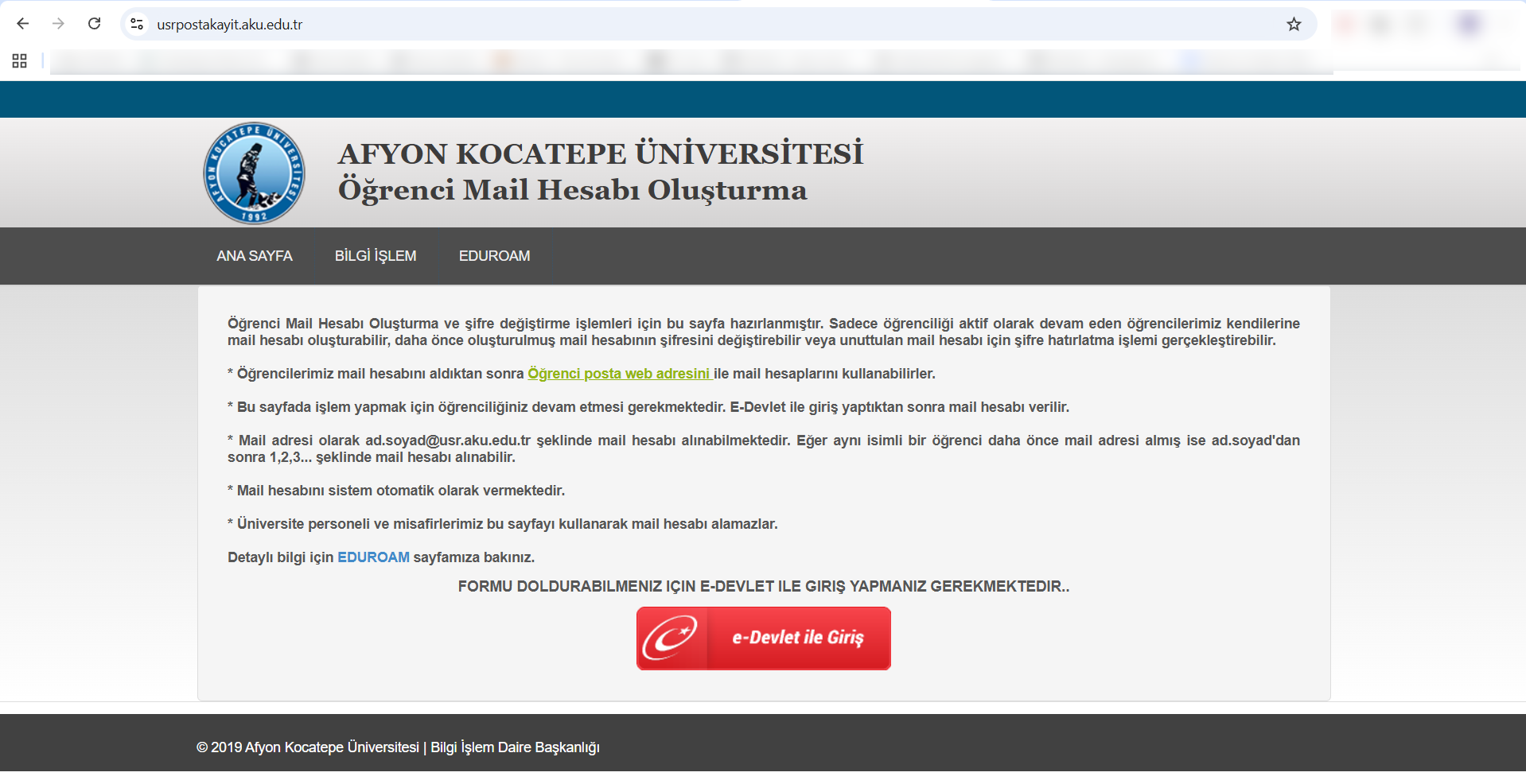Click the Öğrenci Mail Hesabı Oluşturma heading
This screenshot has width=1526, height=784.
click(573, 190)
